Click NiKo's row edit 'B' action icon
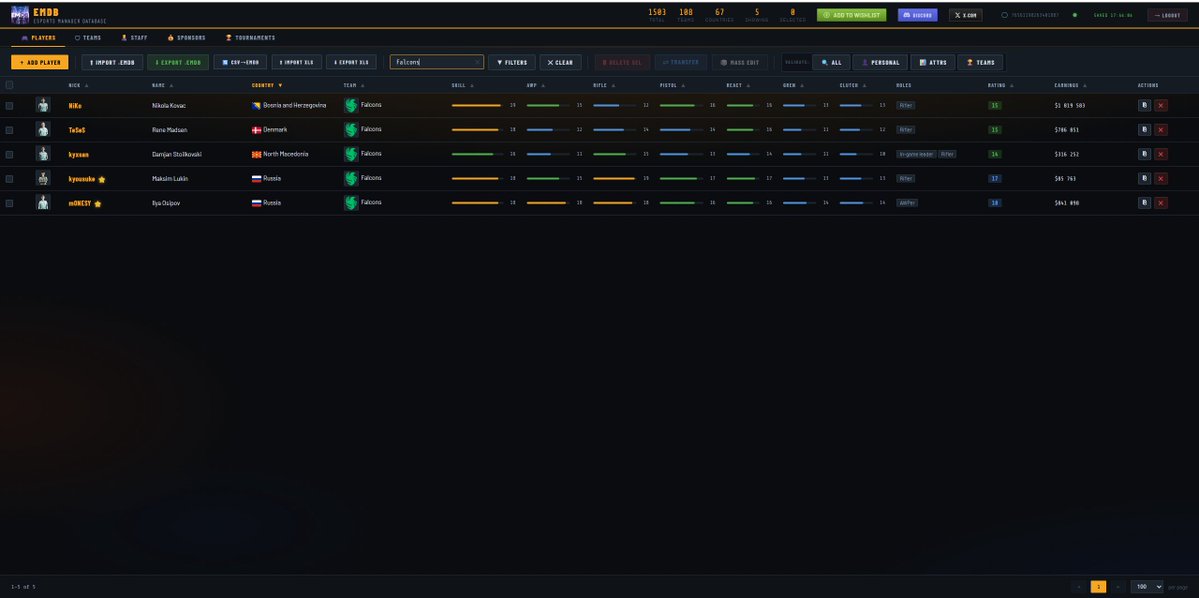 pyautogui.click(x=1144, y=105)
